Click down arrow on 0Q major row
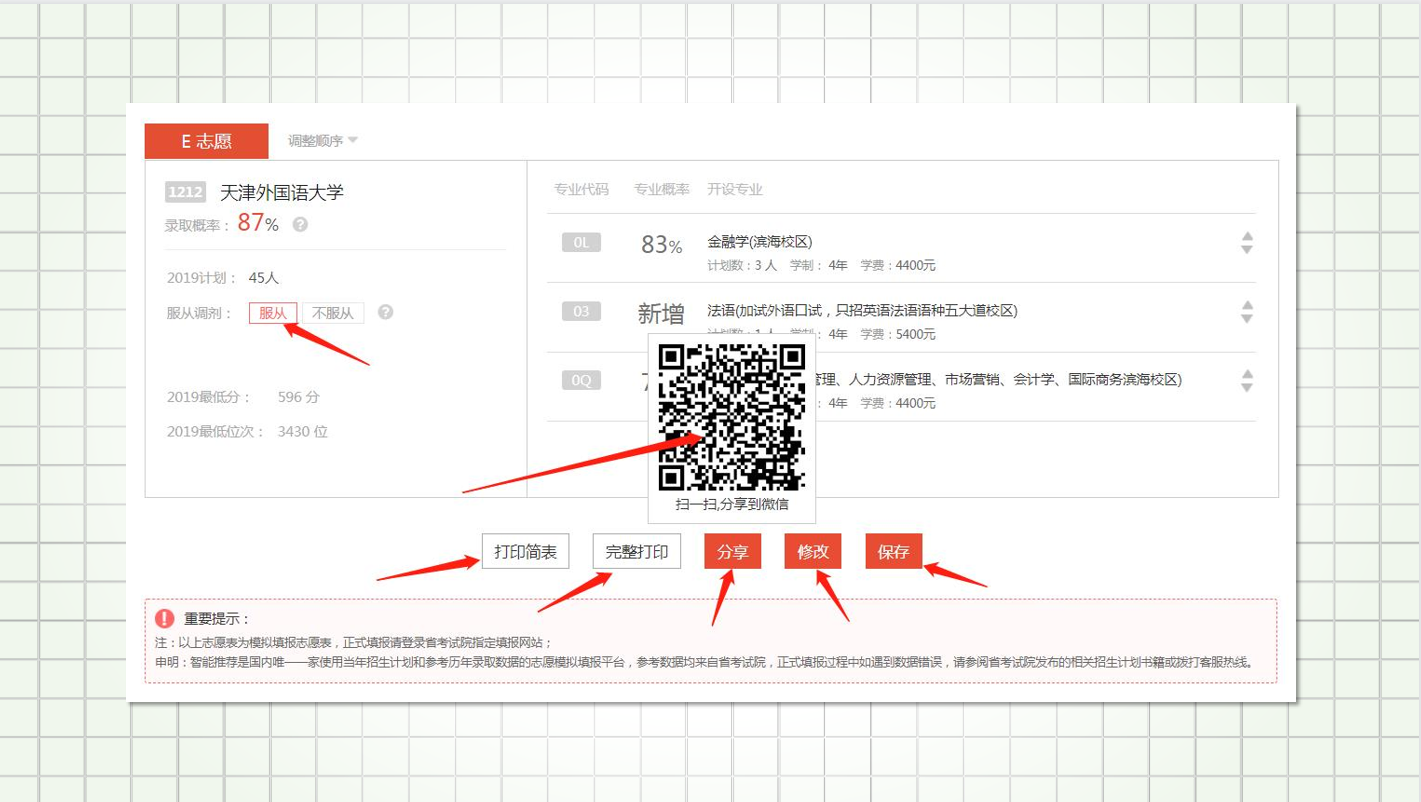The image size is (1421, 802). pyautogui.click(x=1246, y=388)
